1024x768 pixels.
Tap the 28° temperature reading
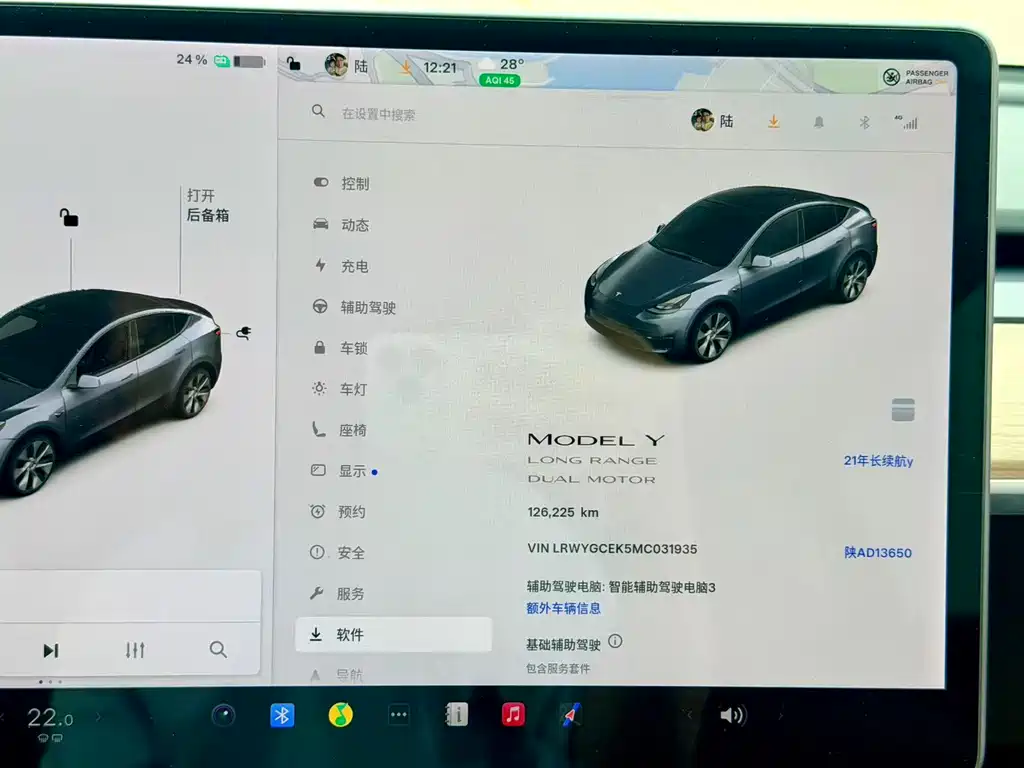click(x=511, y=64)
